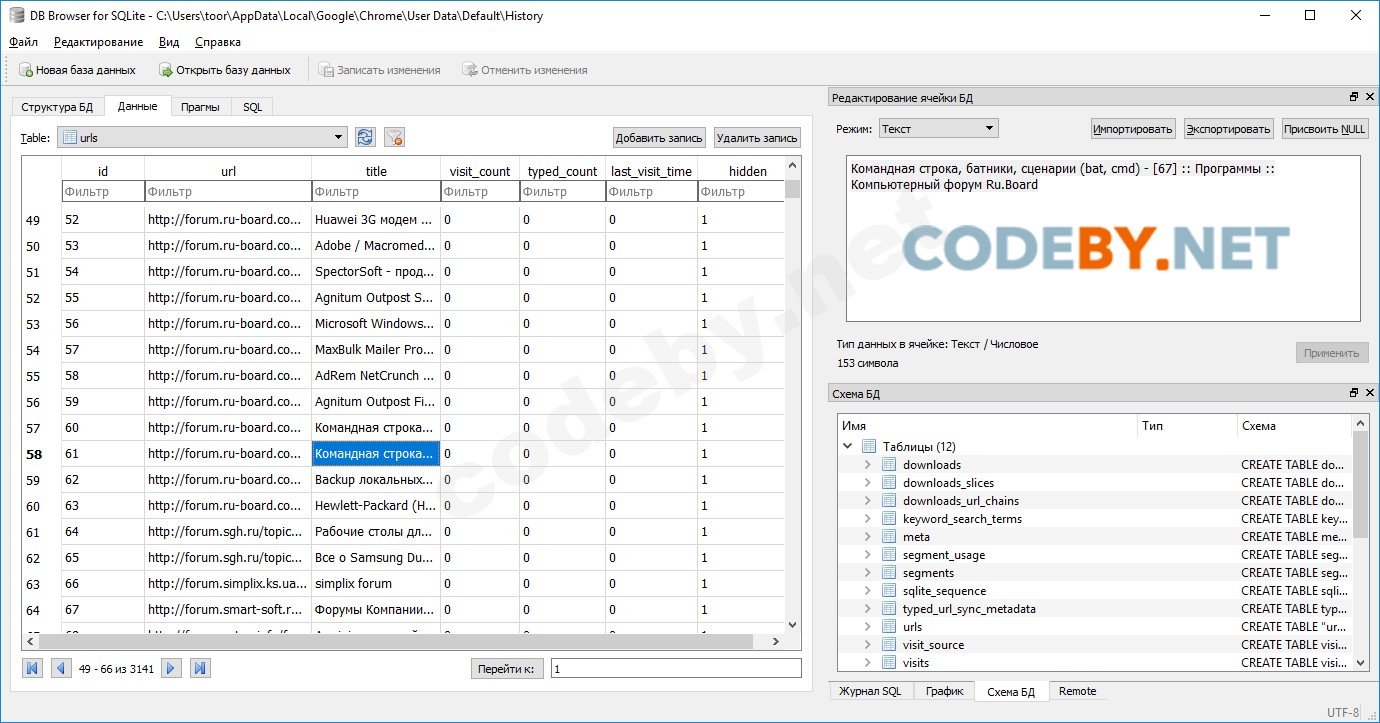1380x723 pixels.
Task: Expand the visits table node
Action: [x=867, y=663]
